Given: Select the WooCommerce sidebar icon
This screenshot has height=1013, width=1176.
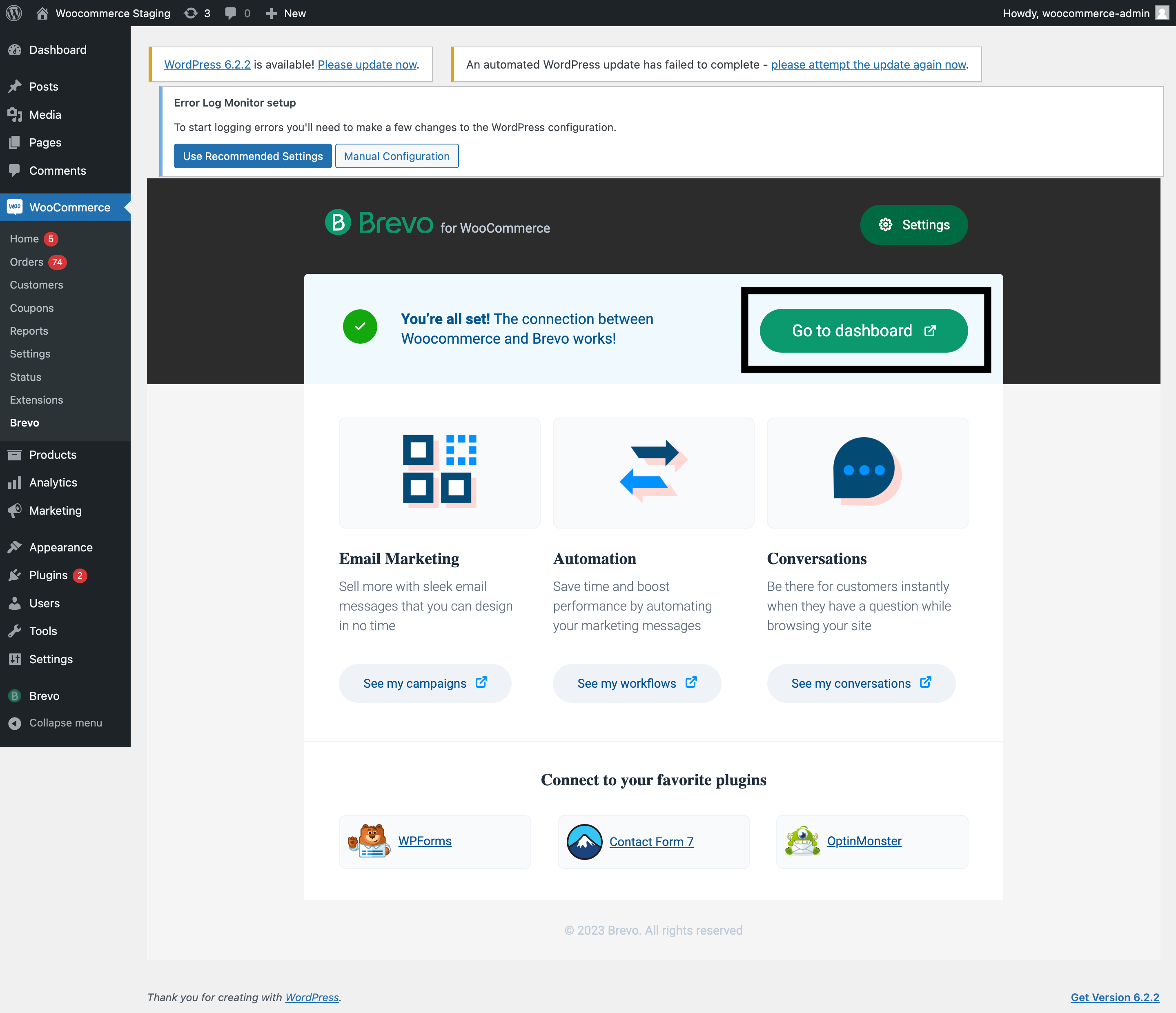Looking at the screenshot, I should pos(14,207).
